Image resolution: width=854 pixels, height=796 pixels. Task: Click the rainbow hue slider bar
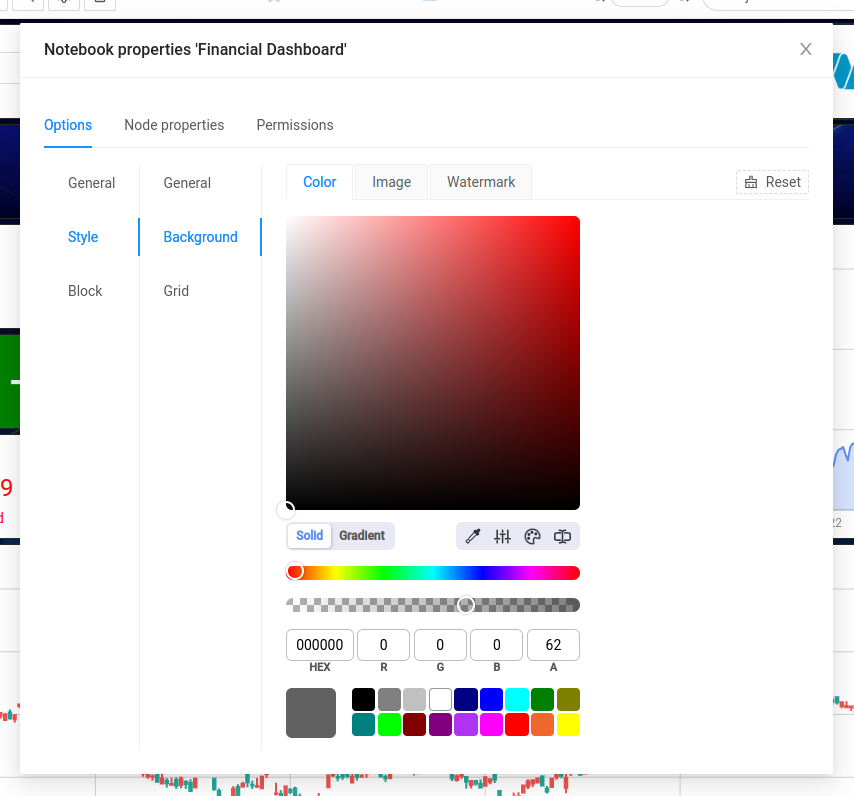click(433, 573)
